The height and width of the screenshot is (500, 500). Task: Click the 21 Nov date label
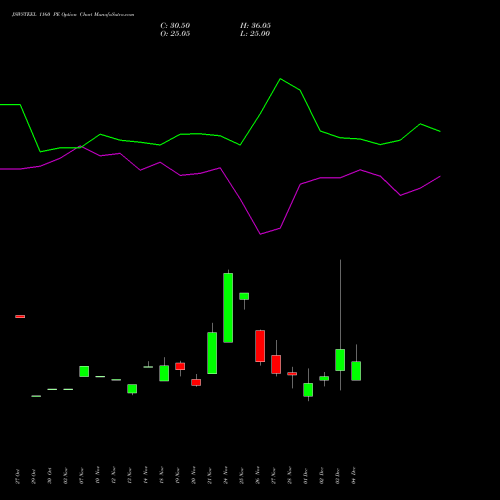(x=210, y=476)
